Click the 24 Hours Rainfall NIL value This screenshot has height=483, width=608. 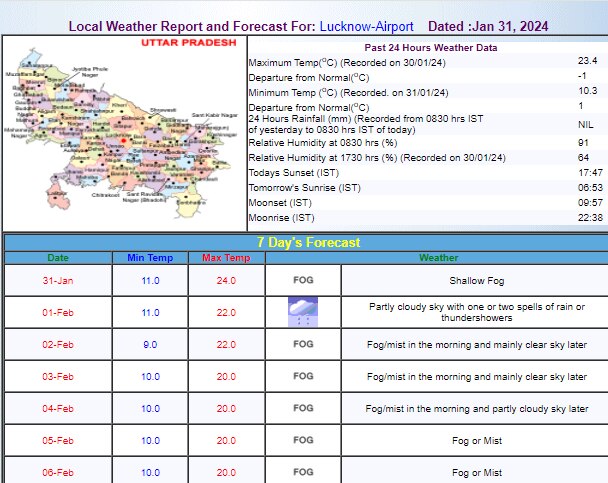coord(586,124)
